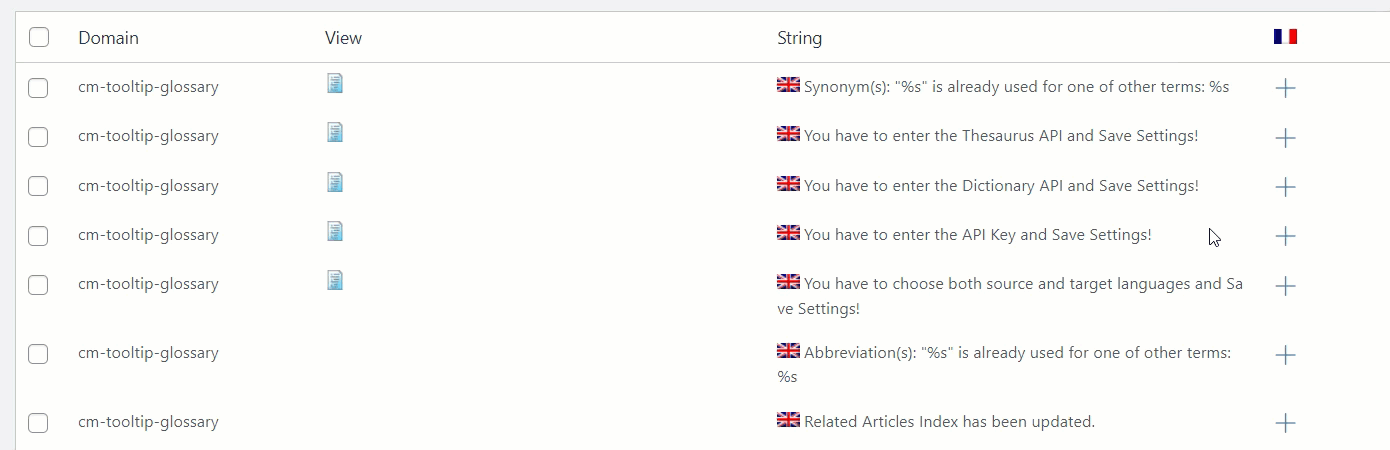Click the view icon for the Dictionary API string
The image size is (1390, 450).
tap(335, 182)
